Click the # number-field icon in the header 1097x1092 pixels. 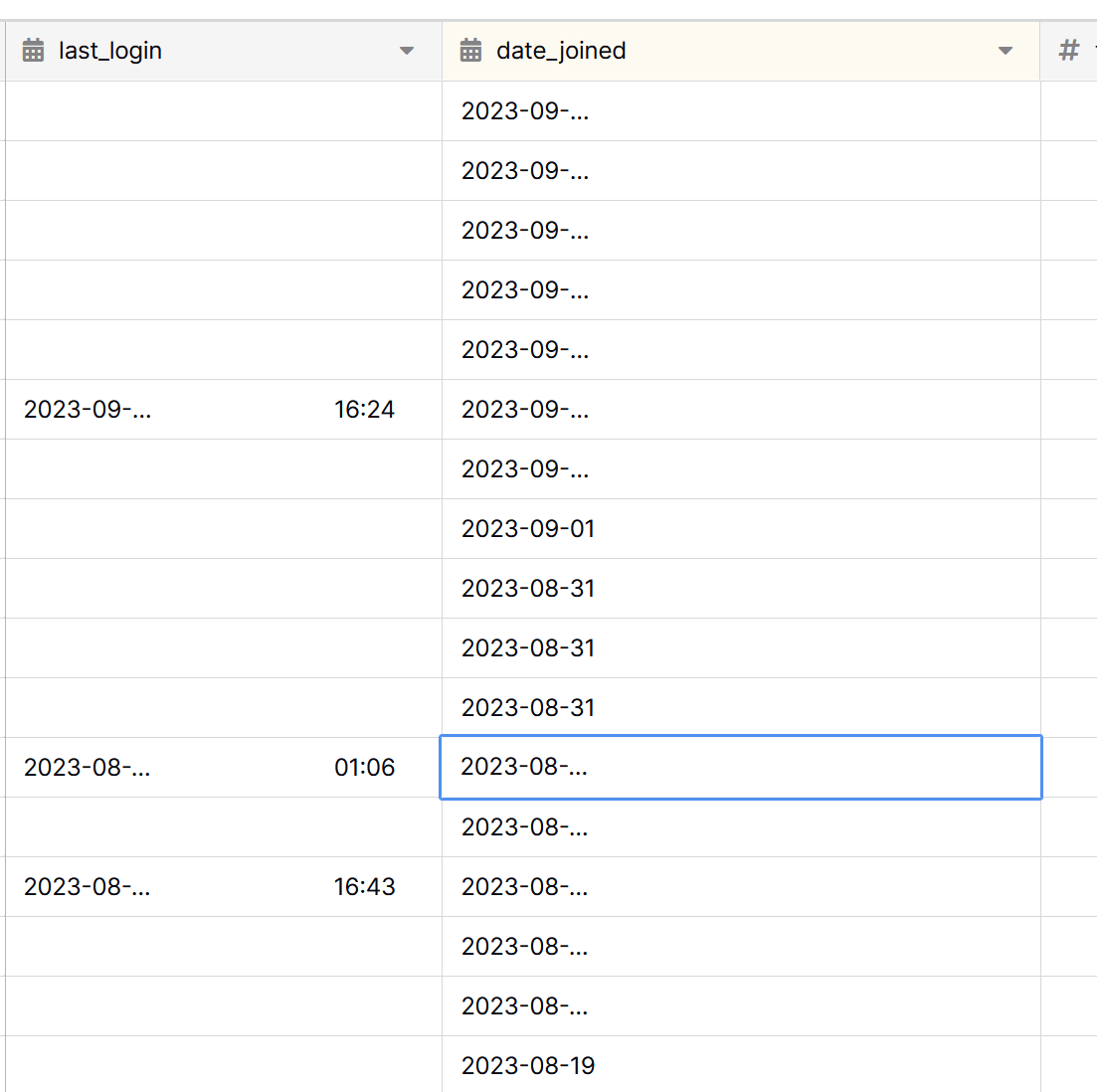click(1068, 51)
